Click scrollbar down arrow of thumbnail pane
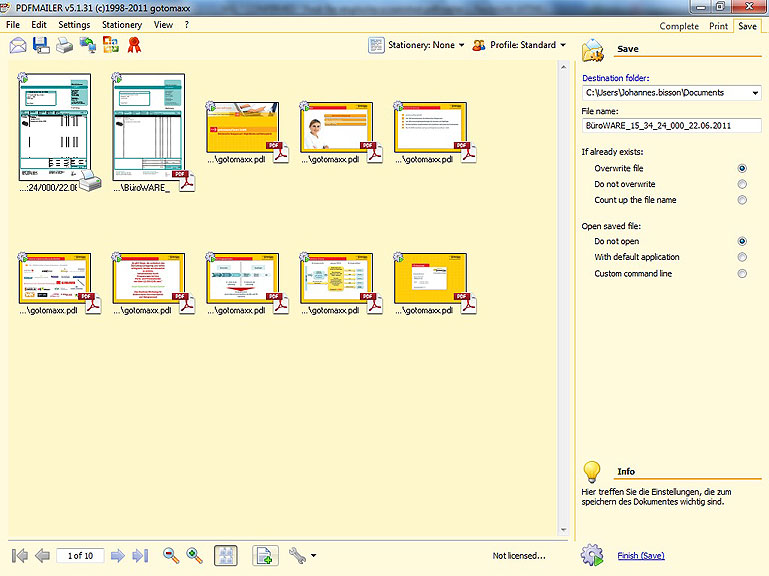Viewport: 769px width, 576px height. click(x=563, y=530)
